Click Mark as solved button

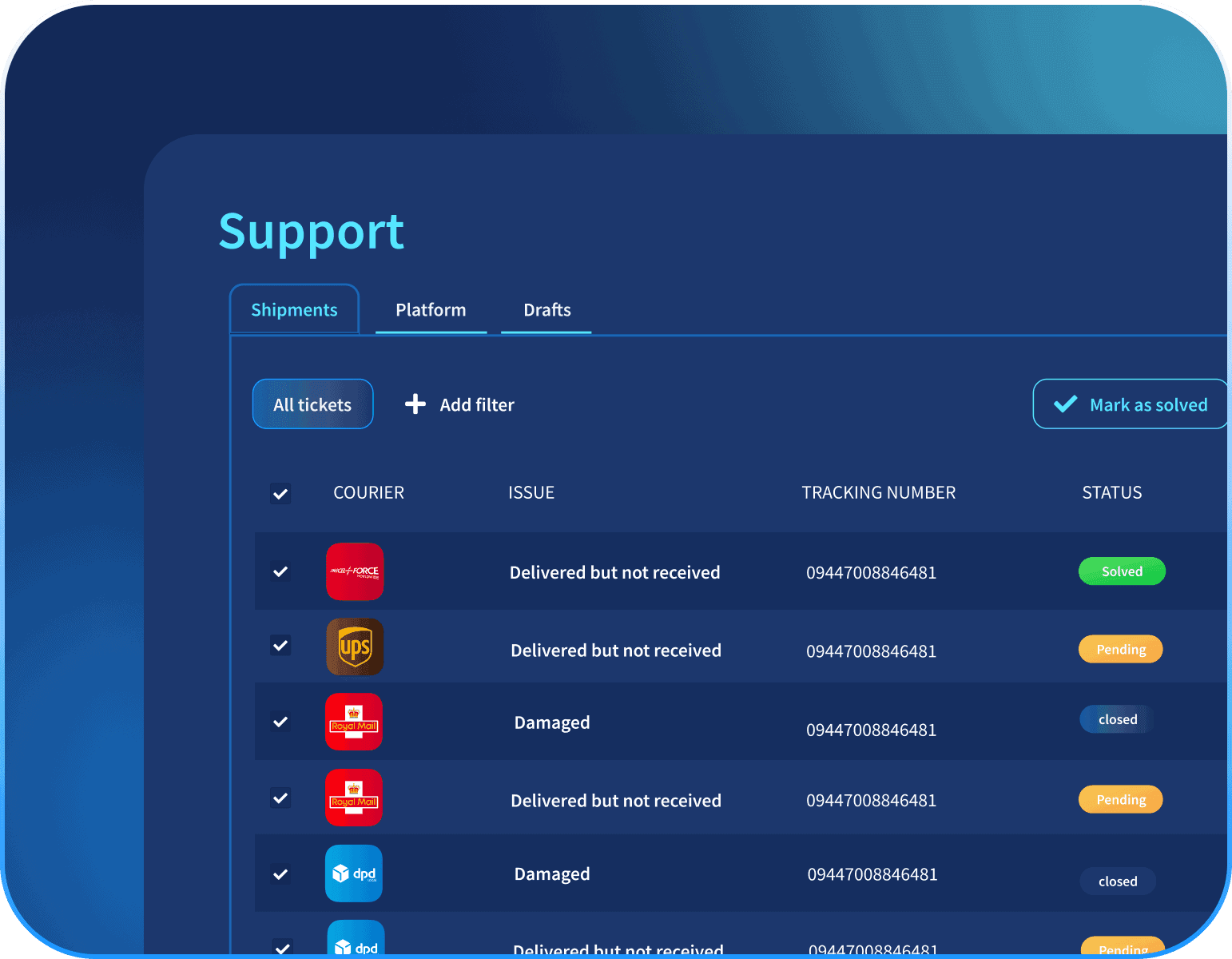tap(1131, 404)
